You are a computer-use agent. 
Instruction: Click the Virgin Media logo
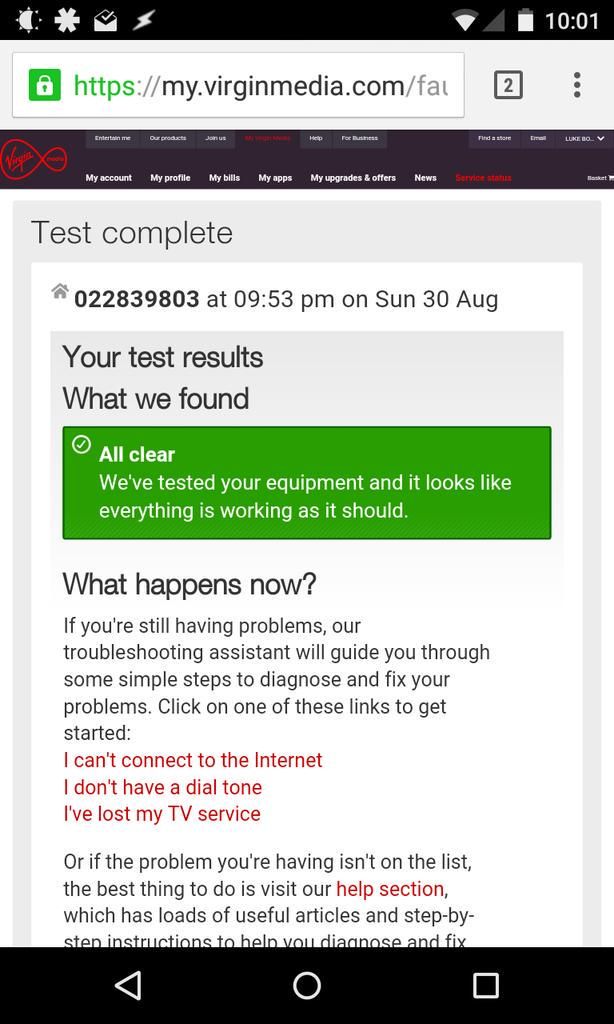[33, 161]
